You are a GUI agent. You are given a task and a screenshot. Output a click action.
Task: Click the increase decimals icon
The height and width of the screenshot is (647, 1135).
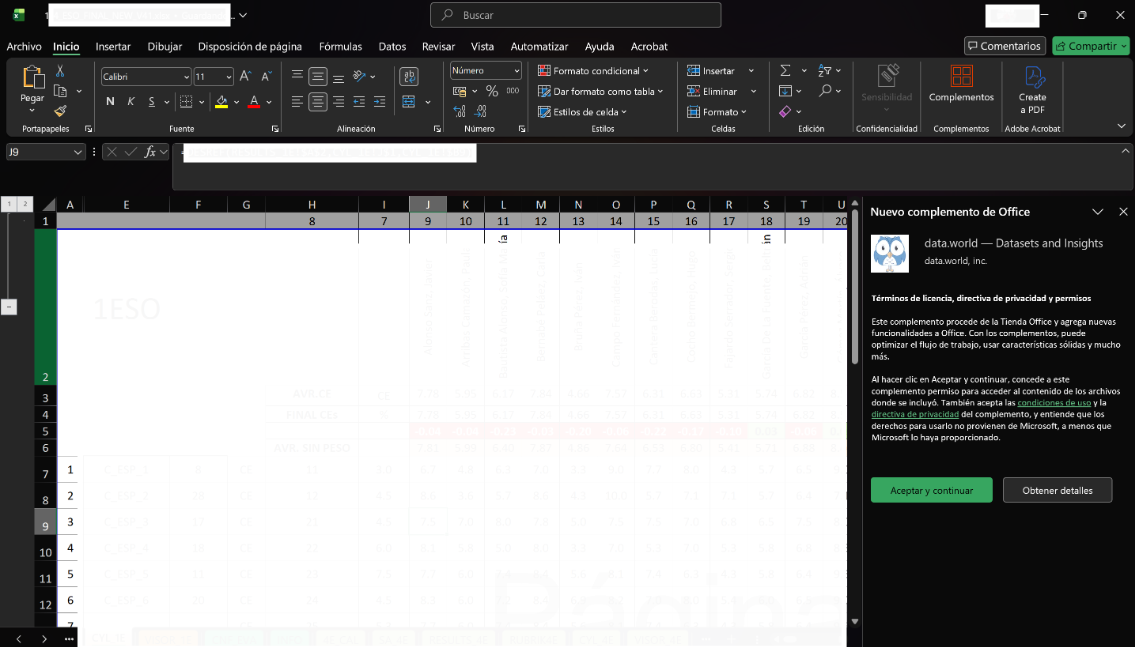coord(460,111)
